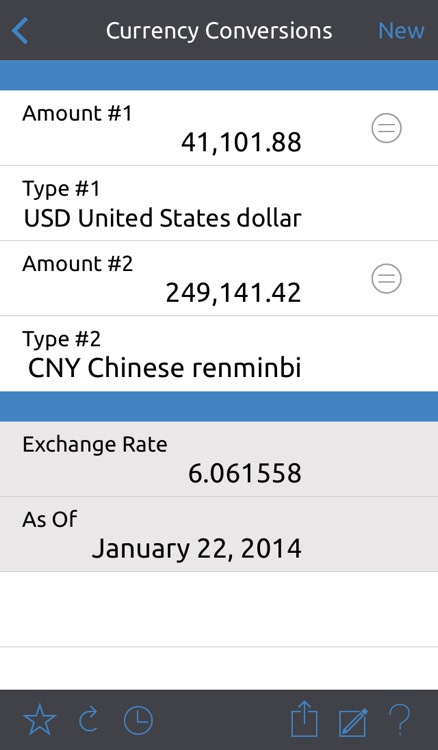Open history with the clock icon

(x=138, y=721)
